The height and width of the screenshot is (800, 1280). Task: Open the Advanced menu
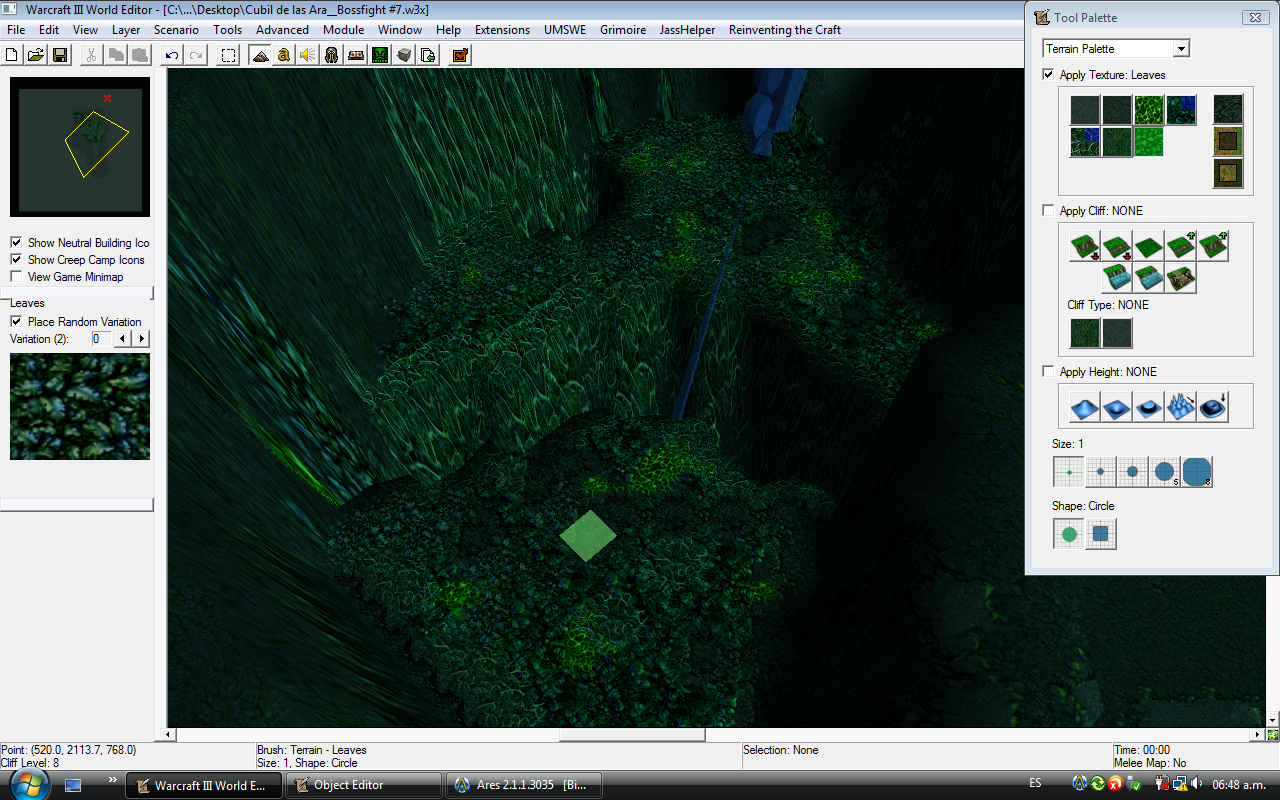click(x=282, y=30)
